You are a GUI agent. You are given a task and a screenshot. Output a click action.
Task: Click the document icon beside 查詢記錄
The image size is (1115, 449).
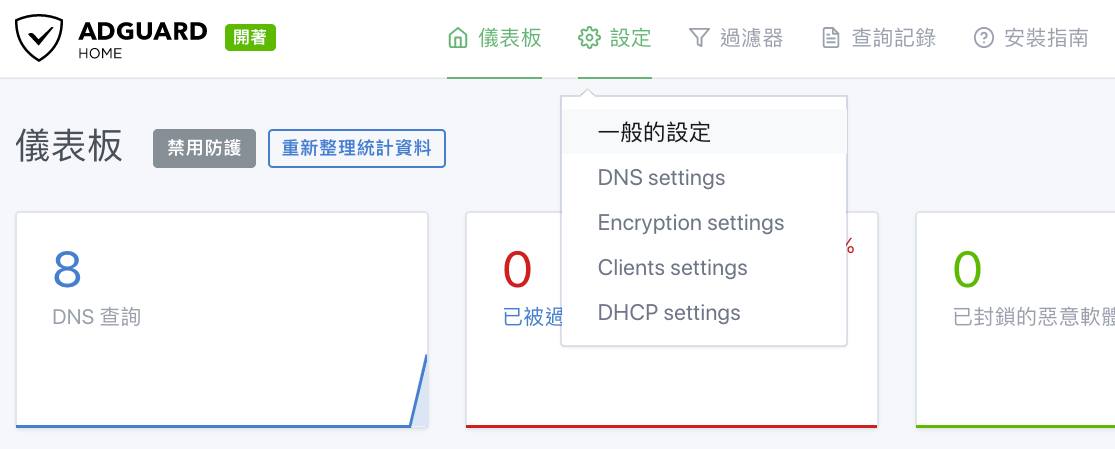[831, 38]
